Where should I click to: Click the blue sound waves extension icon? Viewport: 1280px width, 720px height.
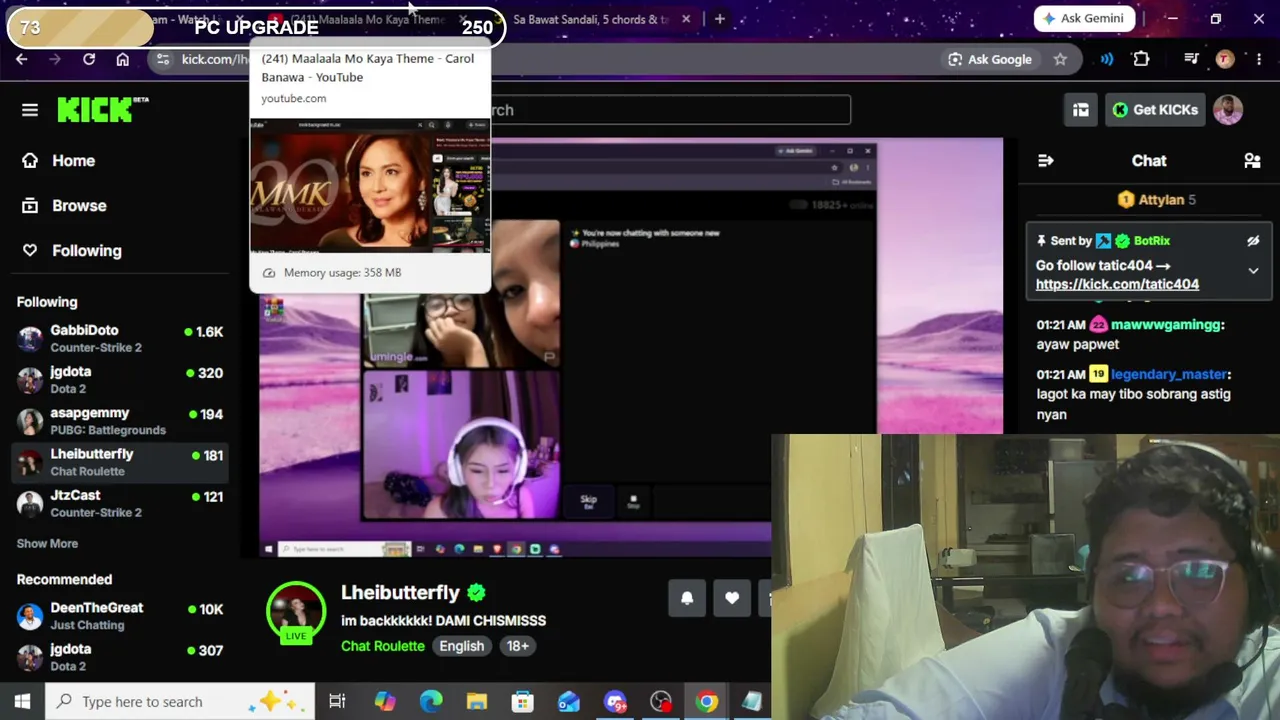(1107, 60)
